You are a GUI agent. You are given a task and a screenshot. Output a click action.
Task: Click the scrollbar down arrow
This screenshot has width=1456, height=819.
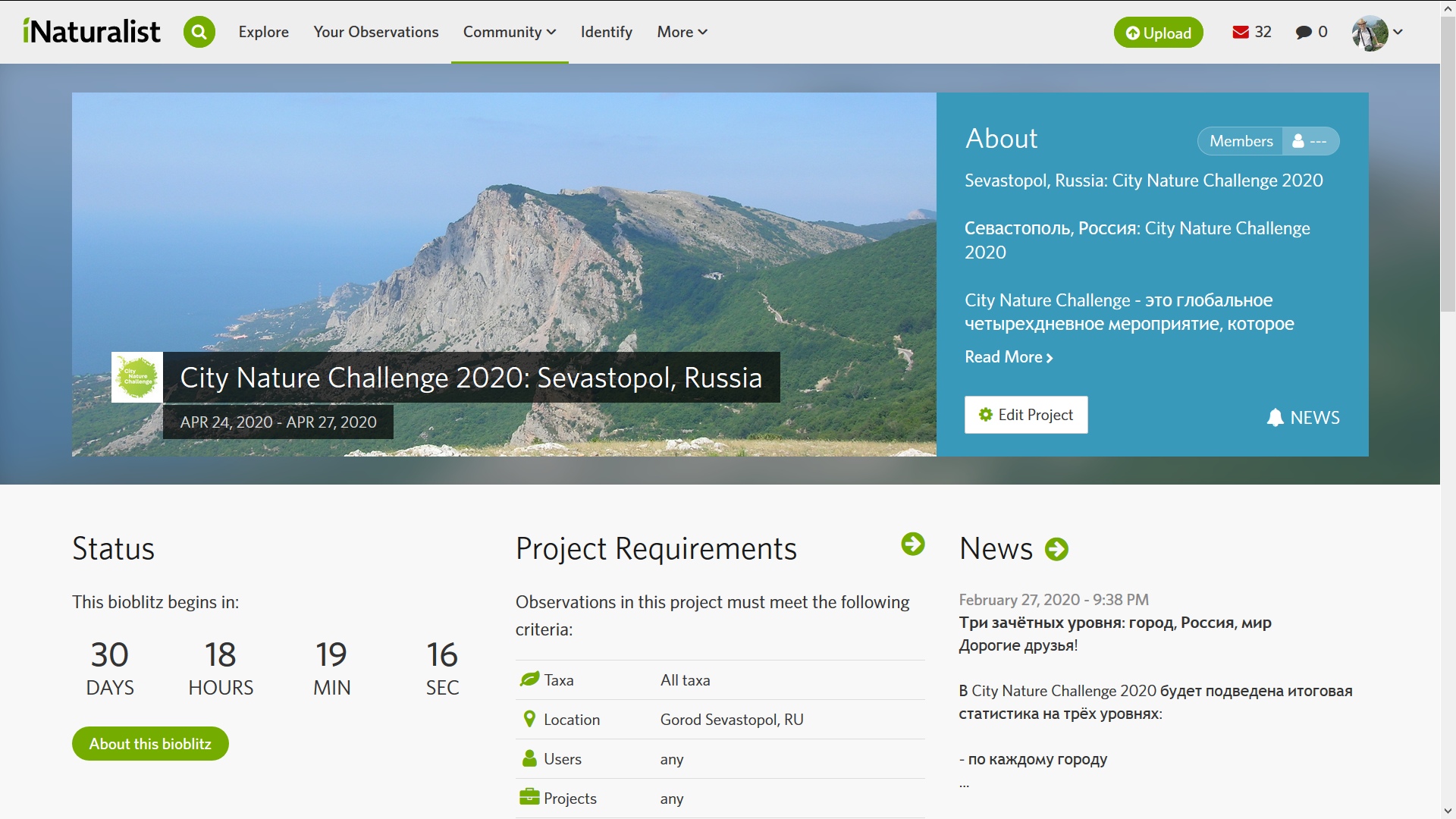[1448, 811]
